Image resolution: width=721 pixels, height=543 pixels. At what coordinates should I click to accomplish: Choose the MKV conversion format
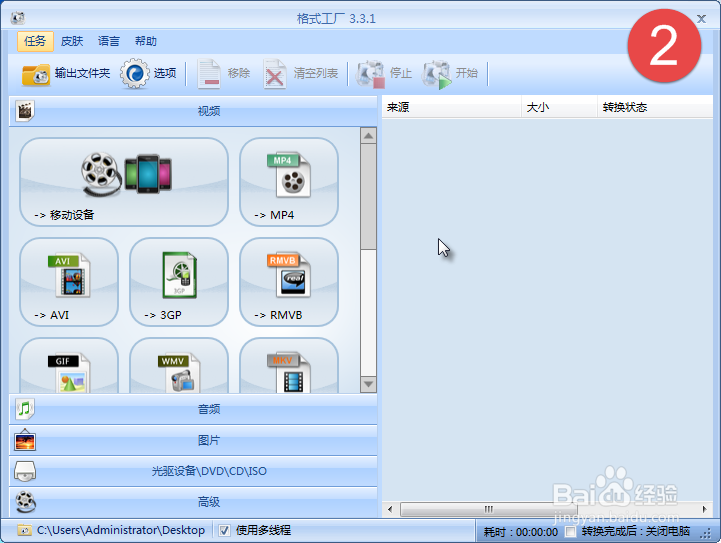(x=289, y=366)
